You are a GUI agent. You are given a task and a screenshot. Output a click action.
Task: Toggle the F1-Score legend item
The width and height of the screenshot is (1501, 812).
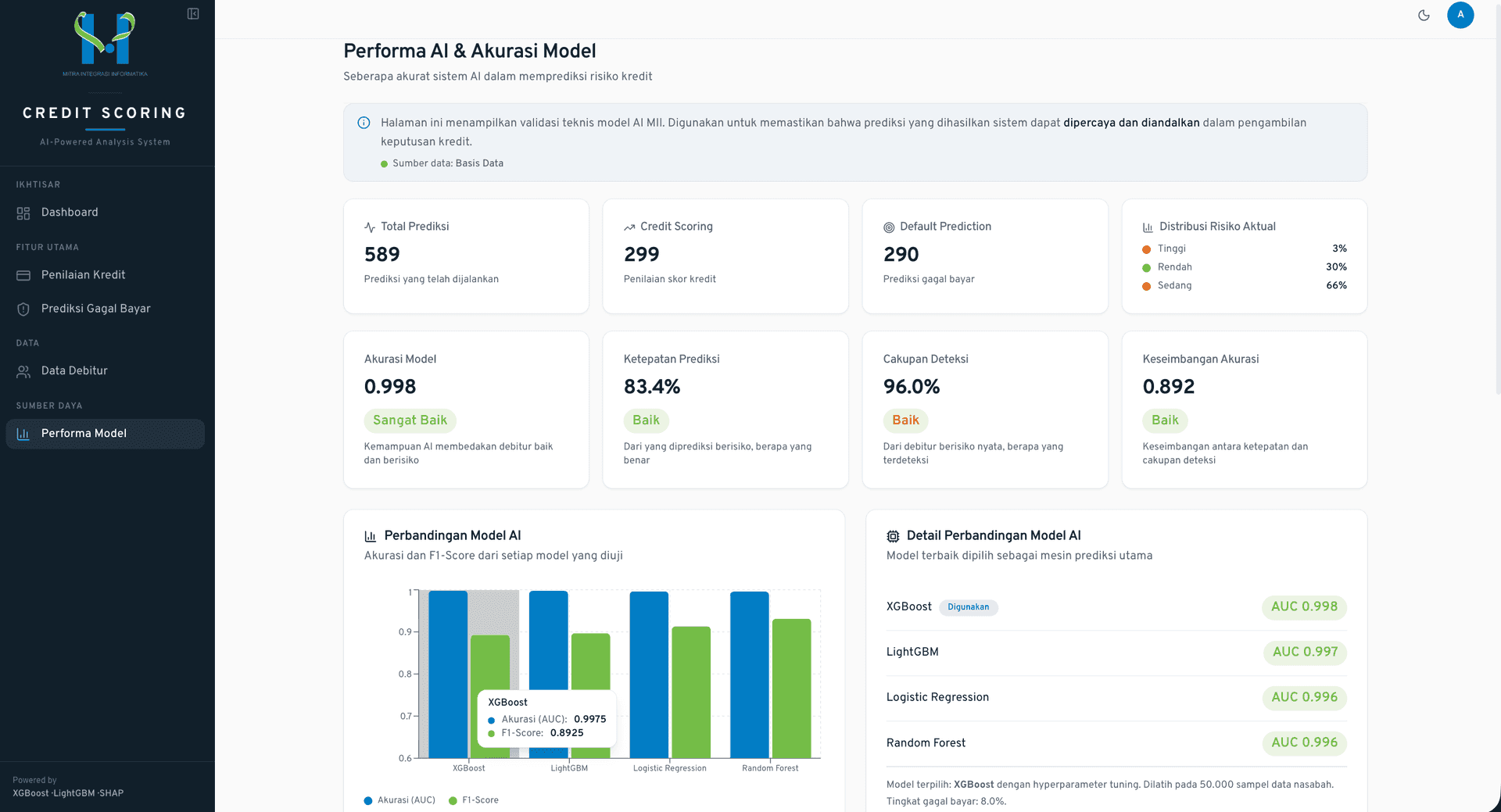pyautogui.click(x=474, y=800)
